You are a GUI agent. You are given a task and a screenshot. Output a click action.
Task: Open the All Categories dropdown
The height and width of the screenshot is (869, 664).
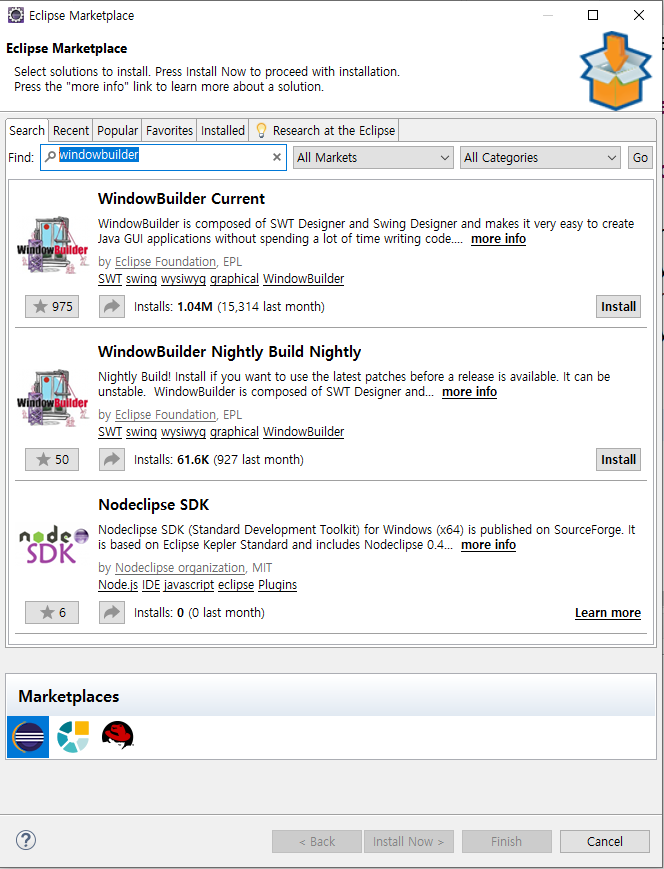coord(540,157)
